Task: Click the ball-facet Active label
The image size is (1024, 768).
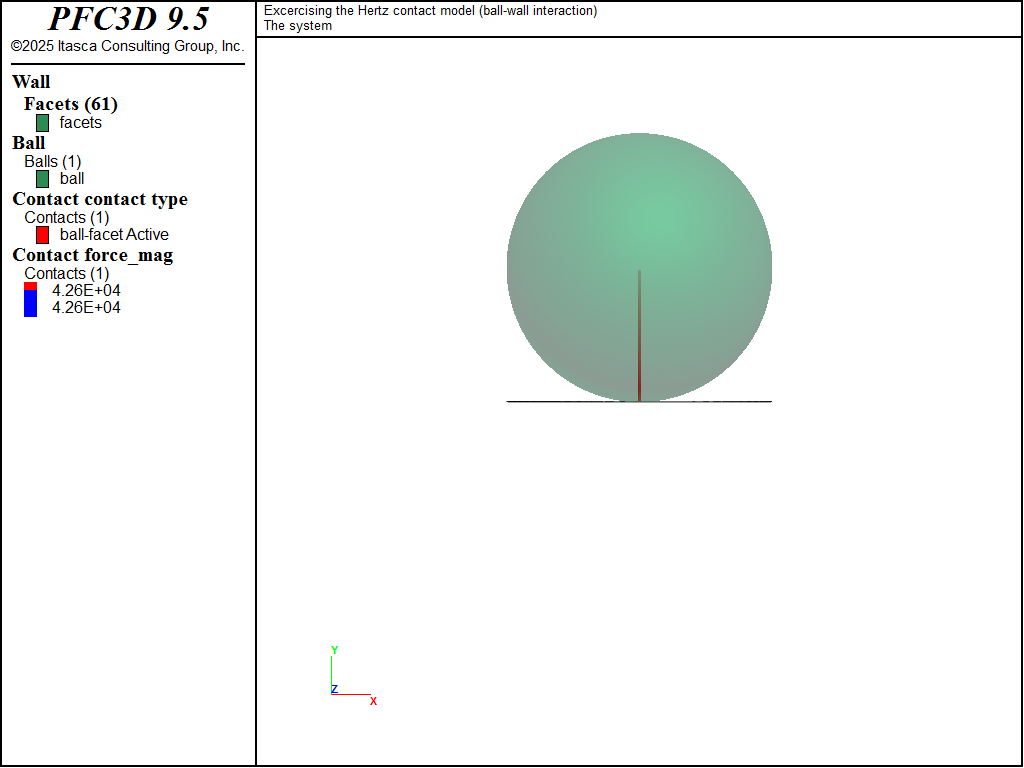Action: (x=114, y=234)
